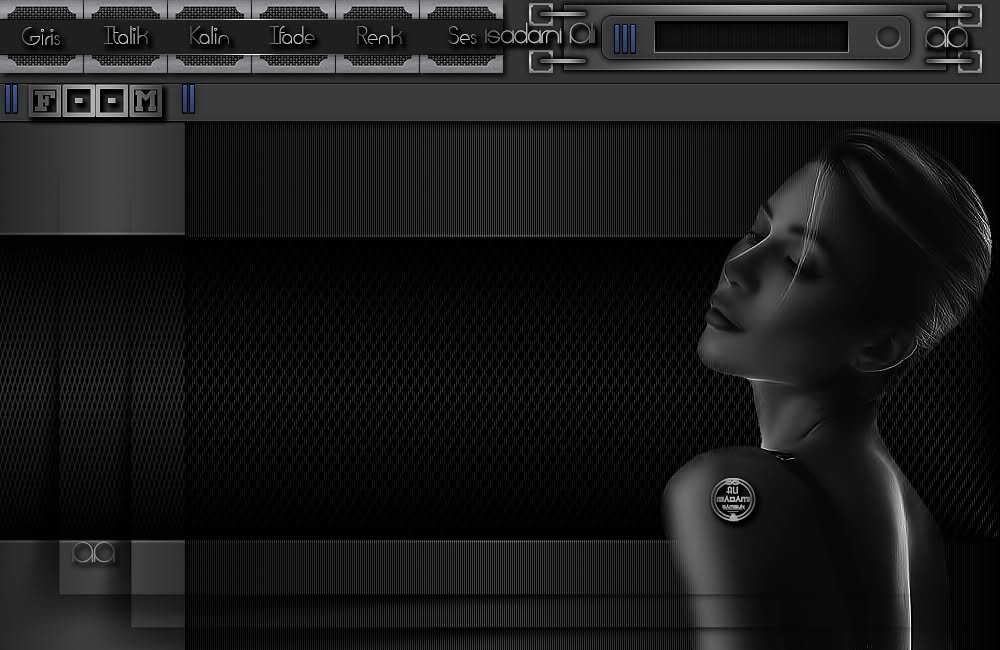
Task: Click the isadami logo text
Action: pyautogui.click(x=540, y=34)
